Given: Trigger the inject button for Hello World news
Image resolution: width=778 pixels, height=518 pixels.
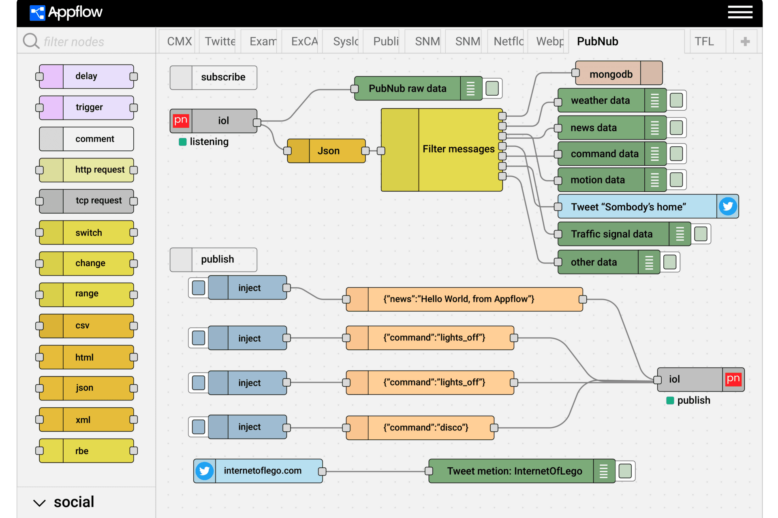Looking at the screenshot, I should (x=199, y=288).
